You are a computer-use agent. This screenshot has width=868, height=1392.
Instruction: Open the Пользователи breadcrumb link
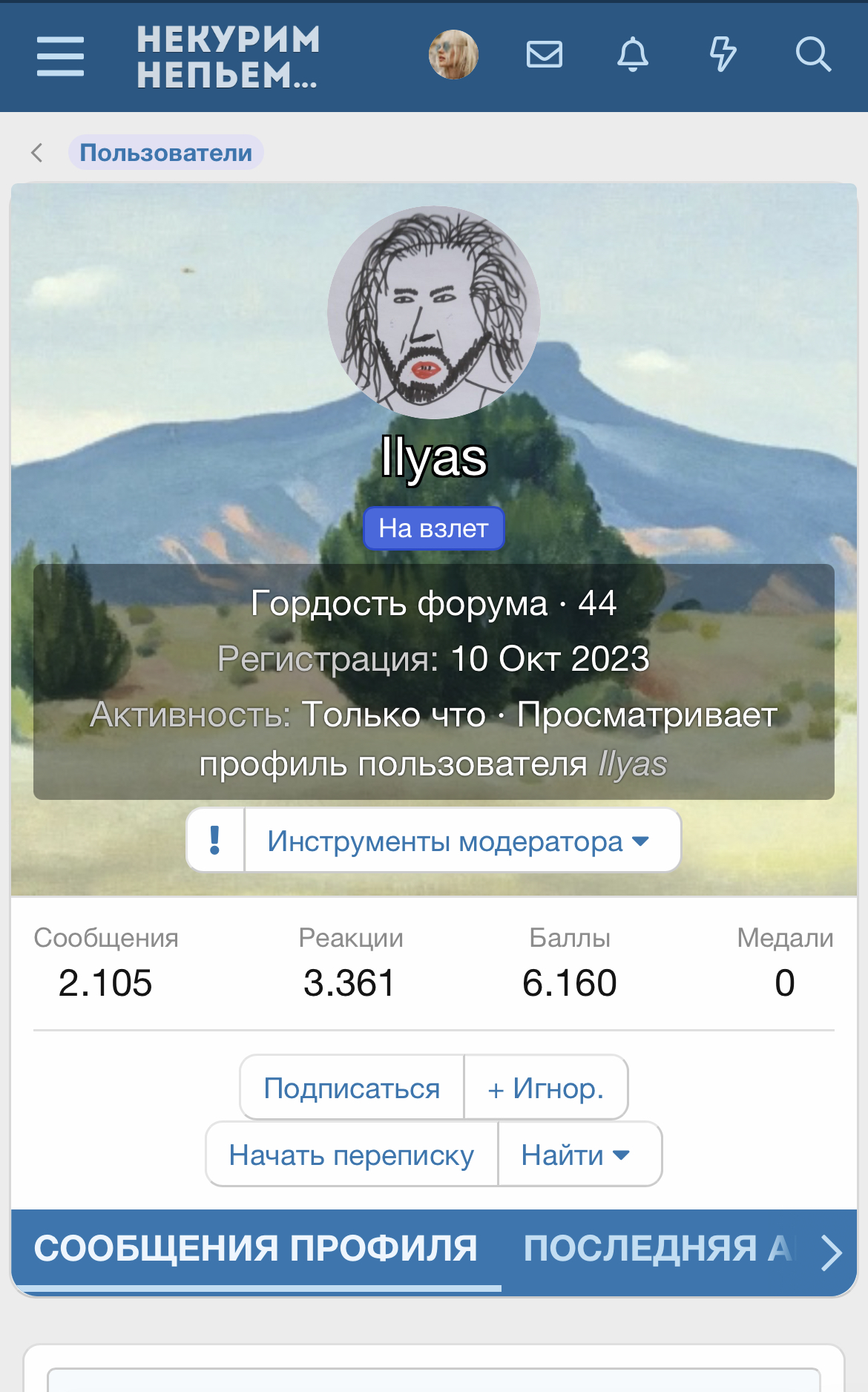point(166,153)
